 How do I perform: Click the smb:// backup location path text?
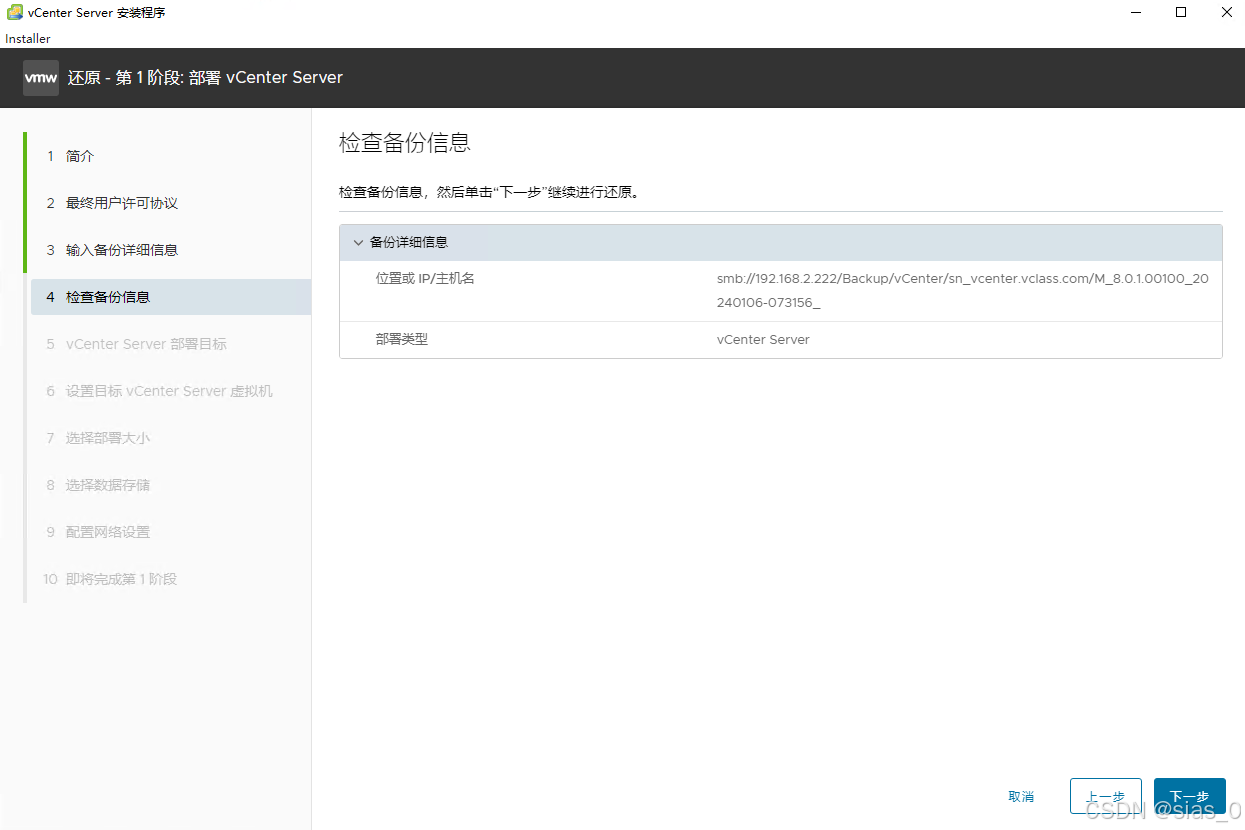[x=962, y=291]
